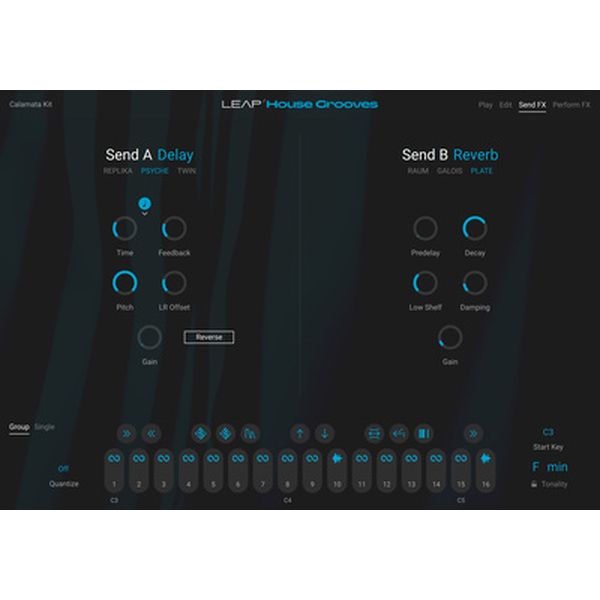Switch to the Perform FX tab
Viewport: 600px width, 600px height.
(572, 104)
